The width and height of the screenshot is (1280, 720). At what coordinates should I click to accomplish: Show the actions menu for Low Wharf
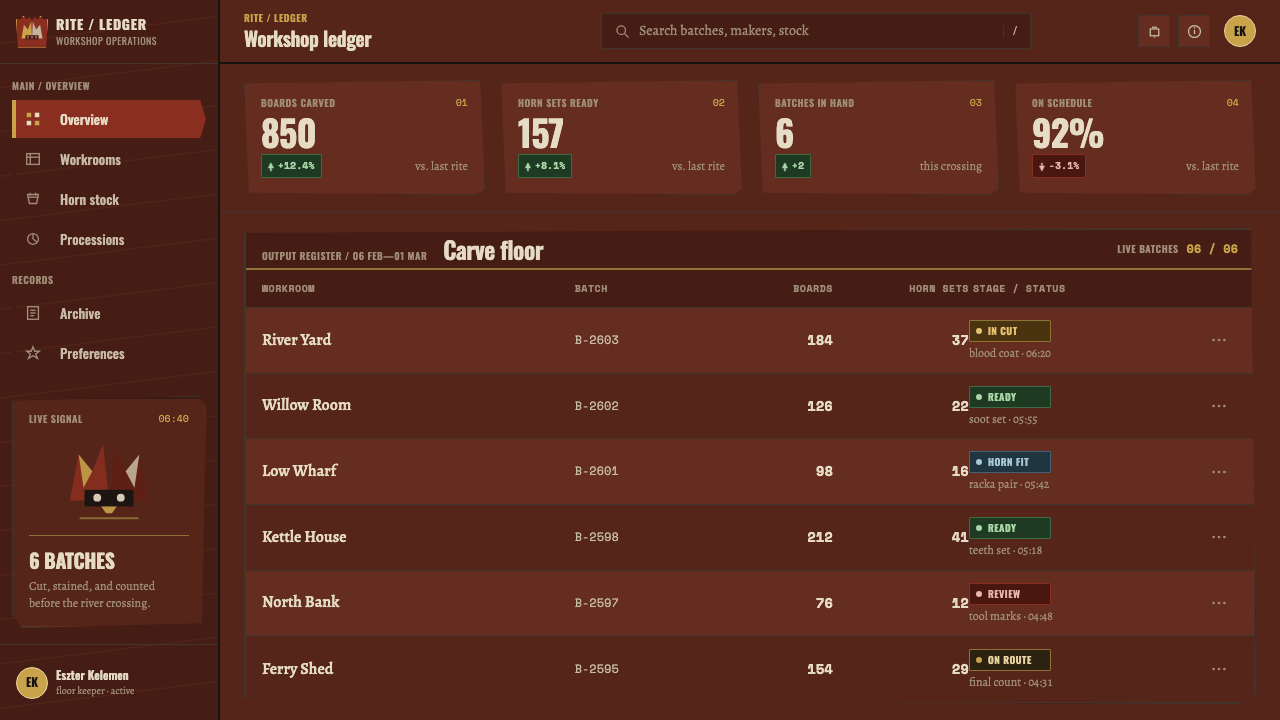1219,472
